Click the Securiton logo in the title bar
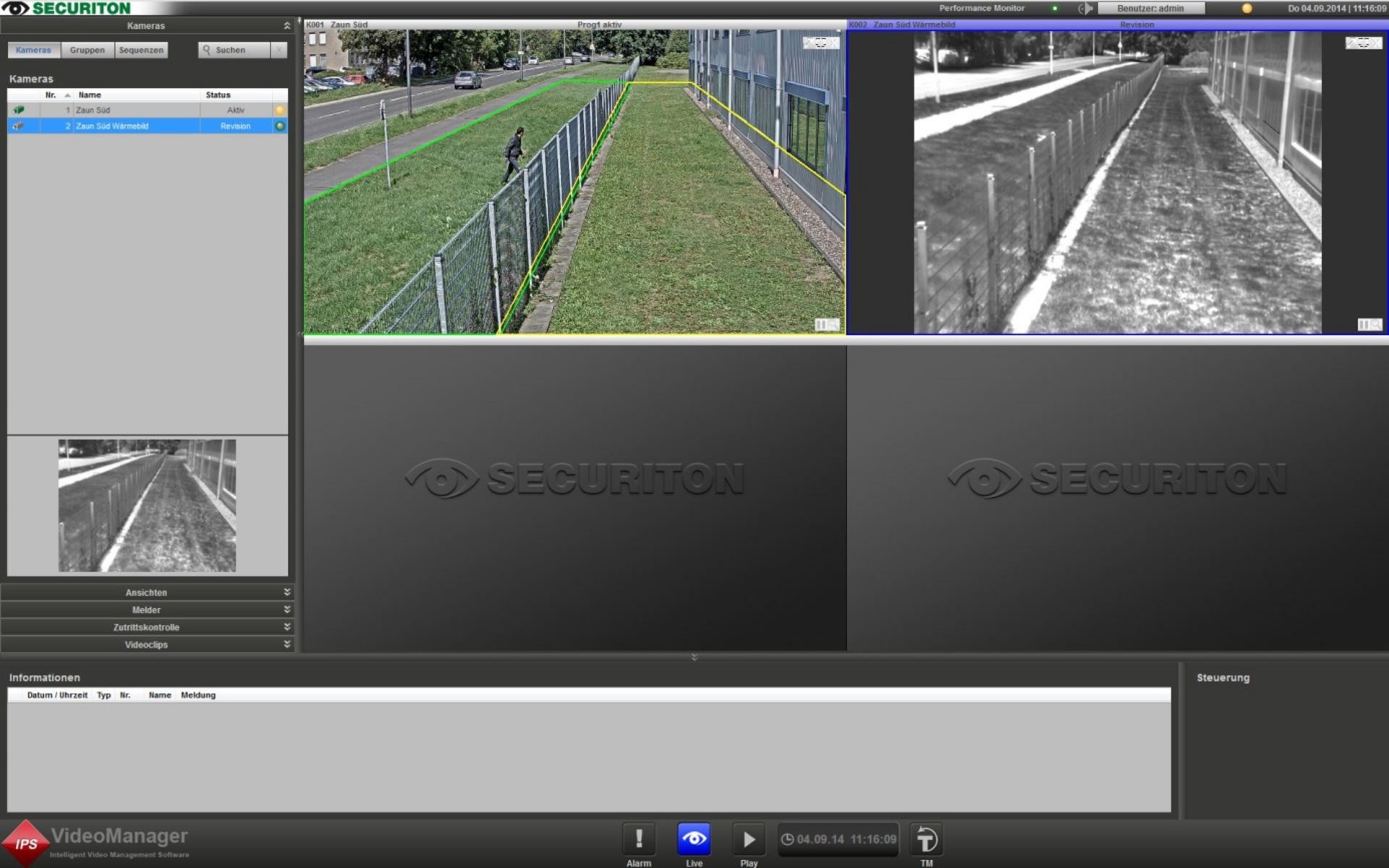The height and width of the screenshot is (868, 1389). point(67,8)
